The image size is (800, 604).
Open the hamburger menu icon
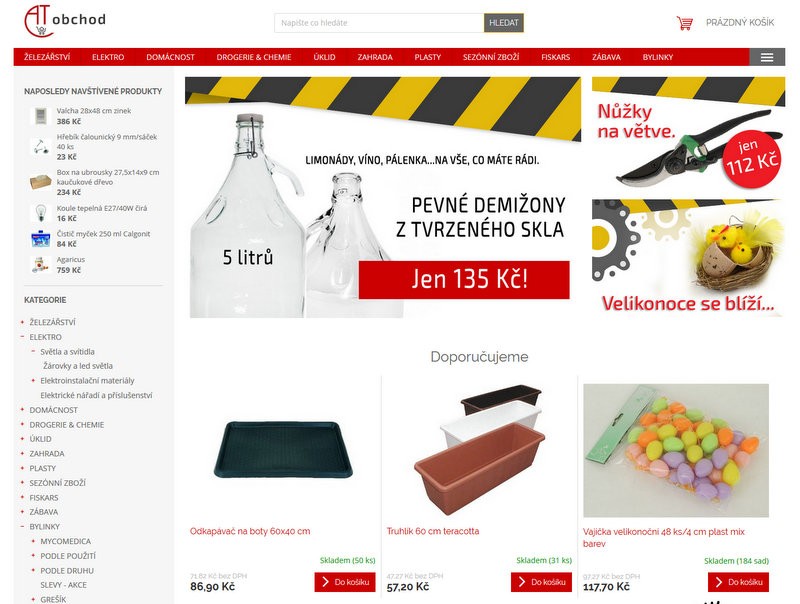tap(767, 57)
